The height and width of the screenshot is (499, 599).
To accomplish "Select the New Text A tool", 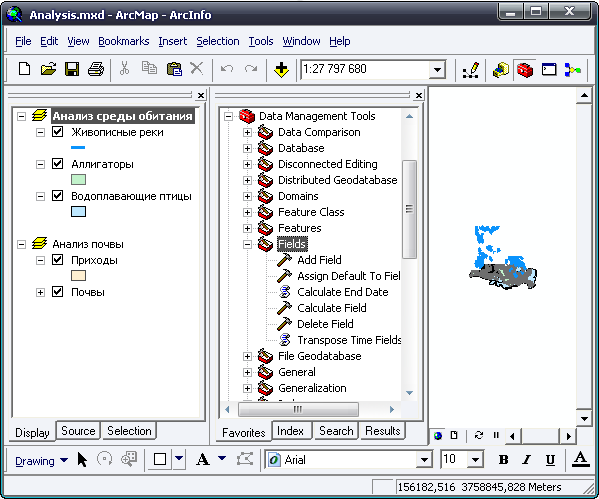I will tap(203, 459).
